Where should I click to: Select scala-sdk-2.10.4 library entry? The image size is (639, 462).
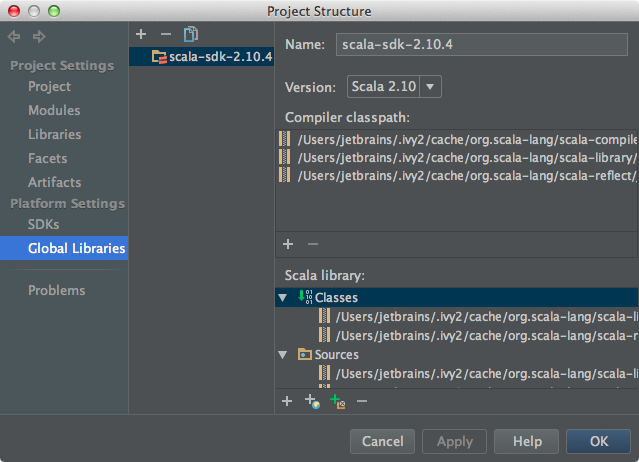pos(201,57)
